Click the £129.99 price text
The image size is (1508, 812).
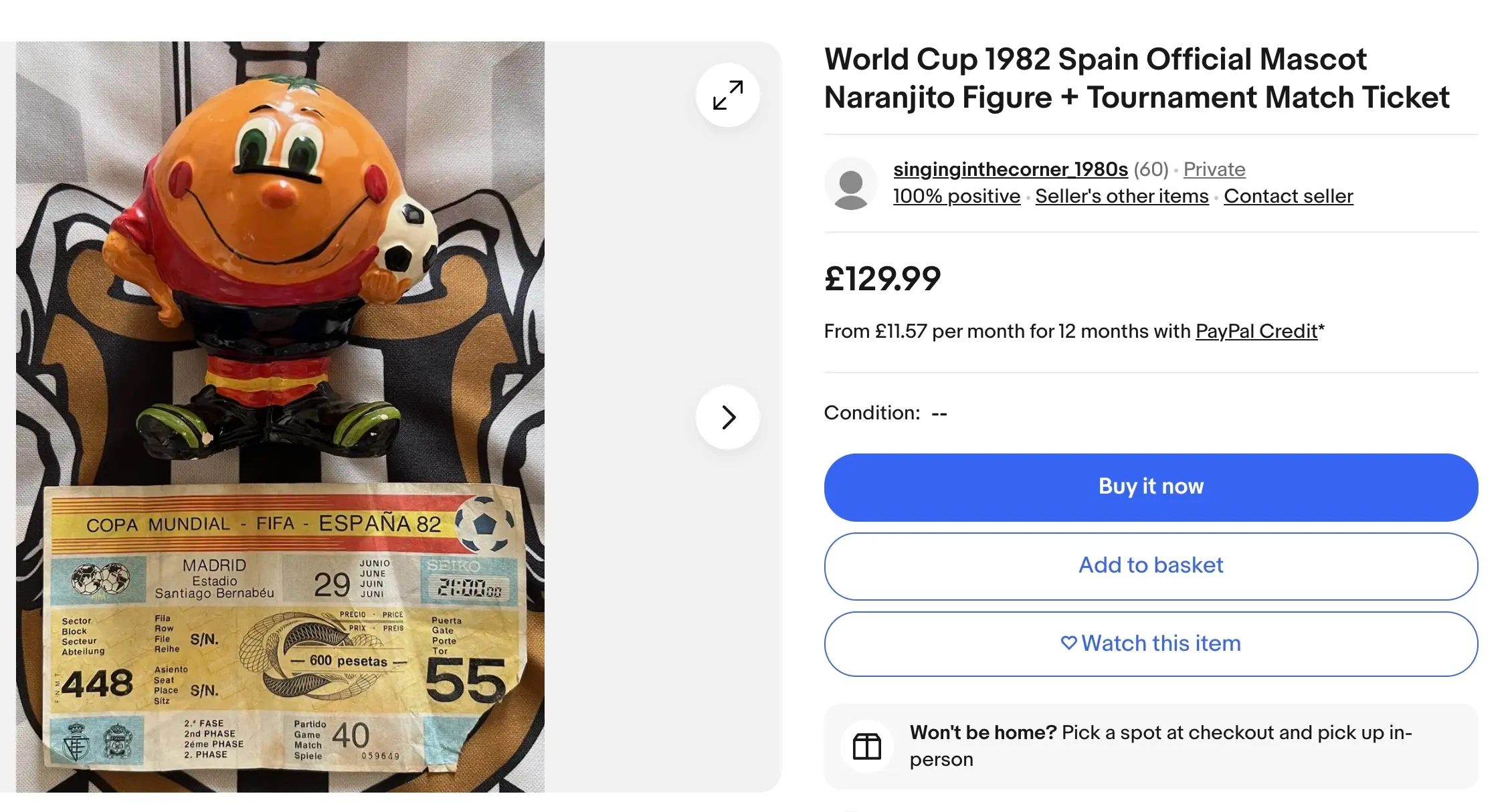tap(882, 279)
